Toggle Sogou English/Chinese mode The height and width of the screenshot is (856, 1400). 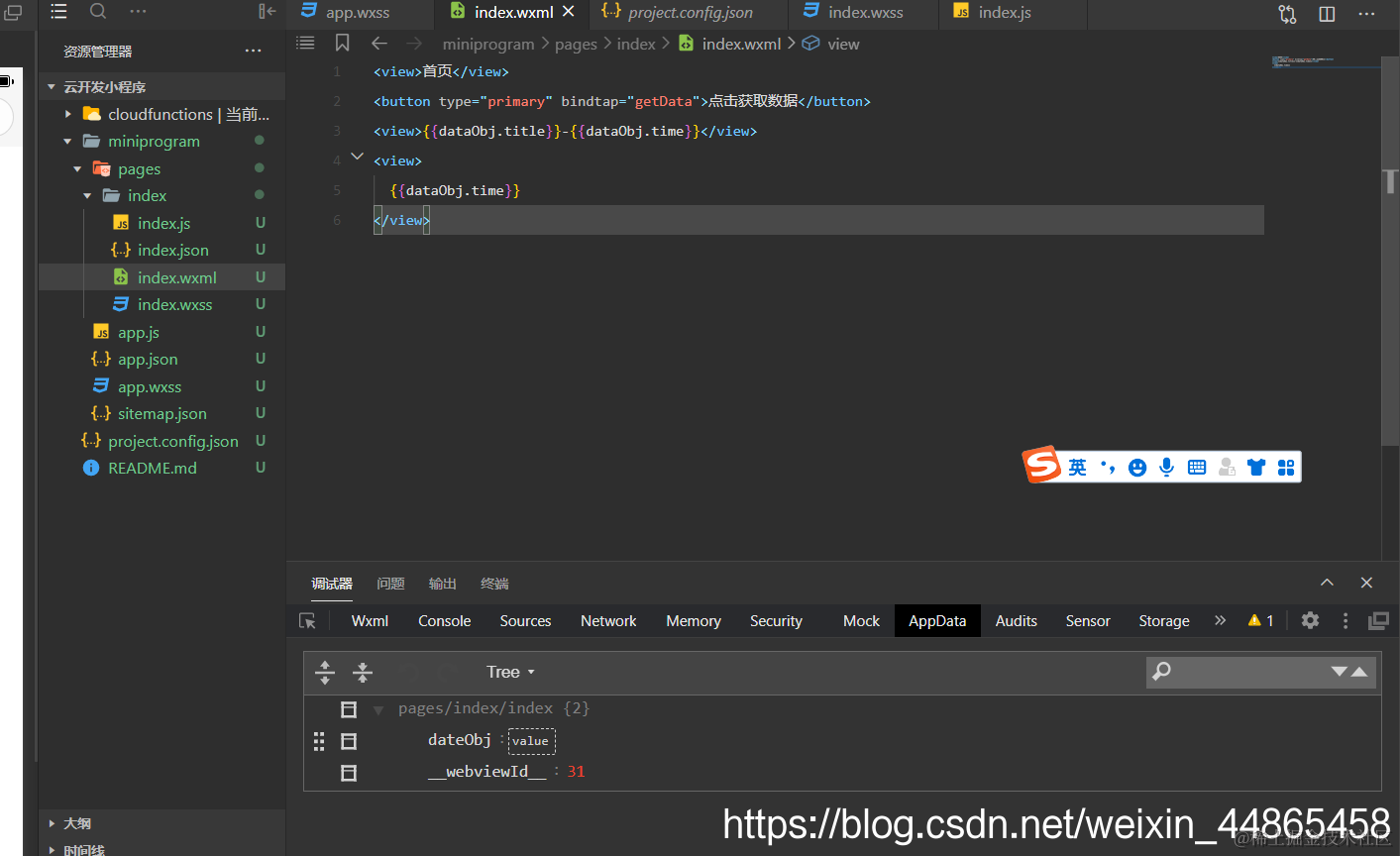(x=1077, y=468)
